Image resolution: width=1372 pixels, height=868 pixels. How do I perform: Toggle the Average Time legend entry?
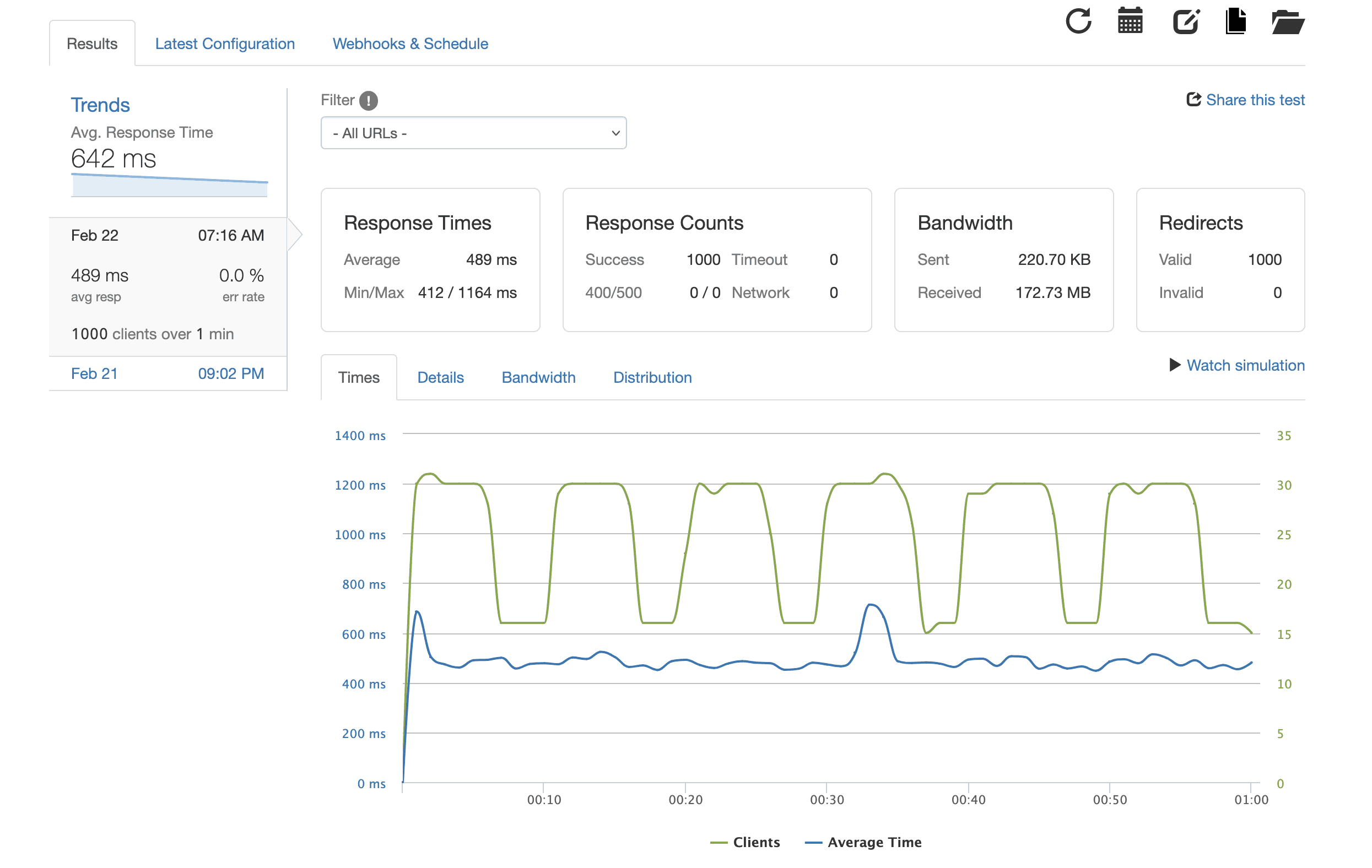coord(863,842)
